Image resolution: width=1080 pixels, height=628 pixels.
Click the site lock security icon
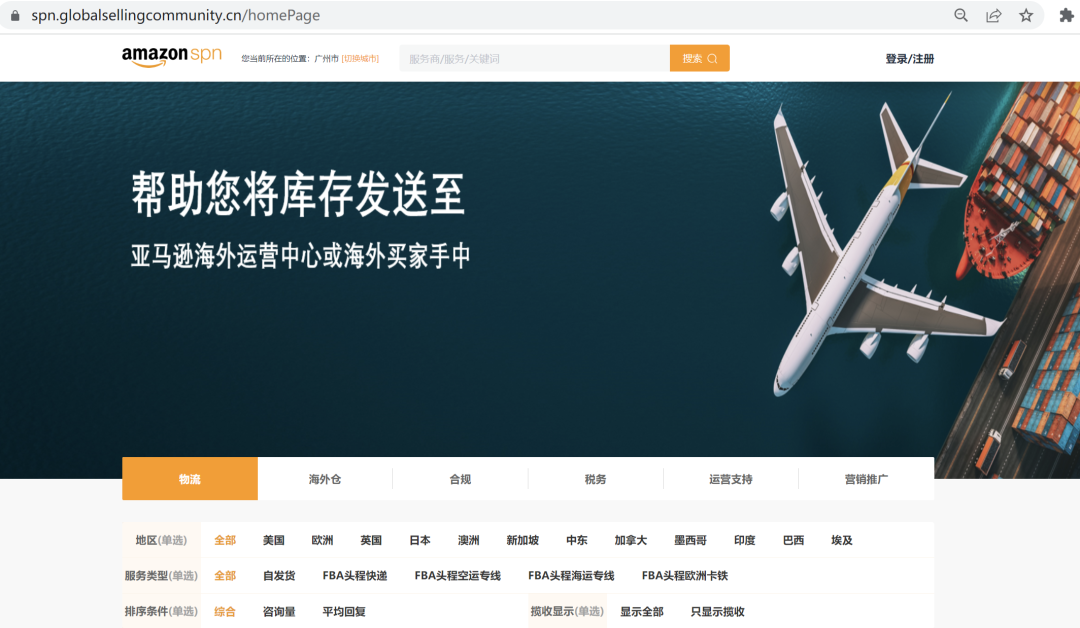pos(14,16)
